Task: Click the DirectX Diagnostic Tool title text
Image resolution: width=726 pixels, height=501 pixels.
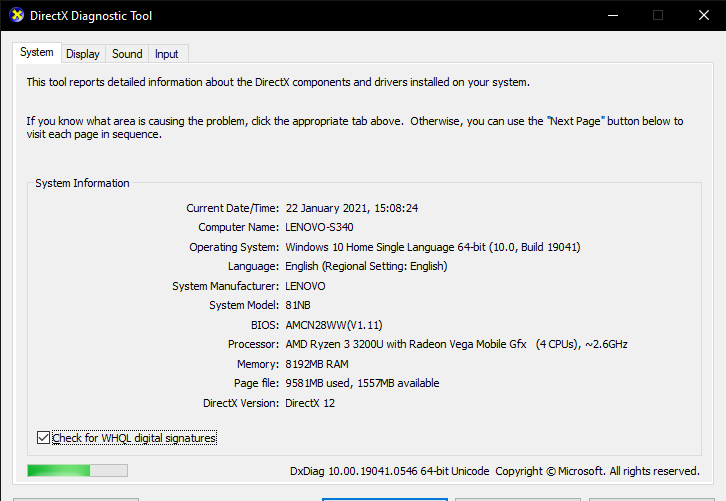Action: click(91, 16)
